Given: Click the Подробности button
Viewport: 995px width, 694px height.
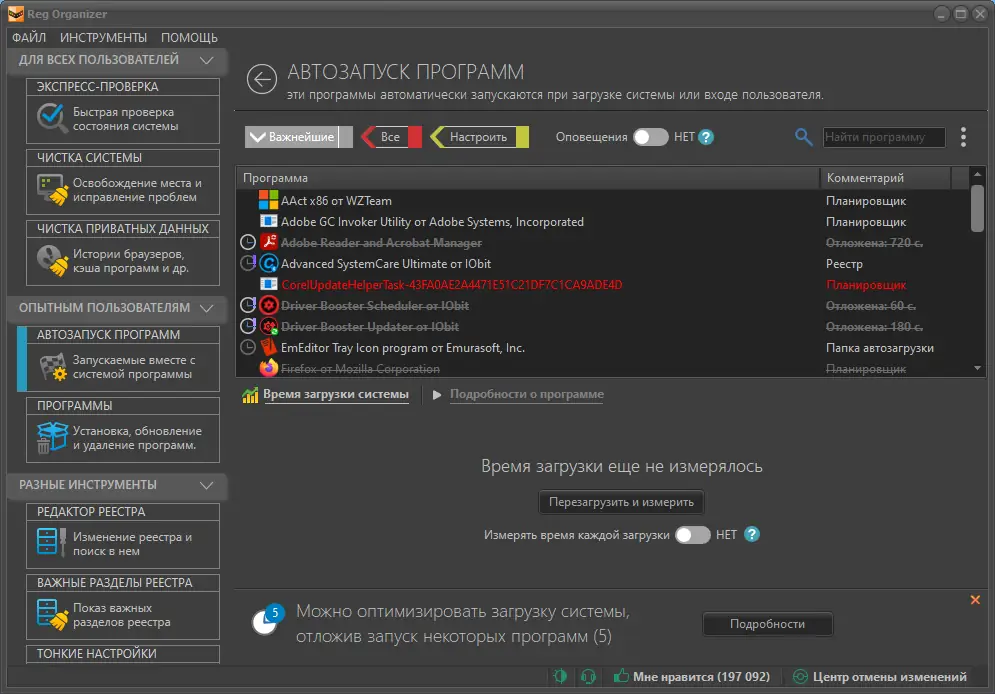Looking at the screenshot, I should [767, 624].
